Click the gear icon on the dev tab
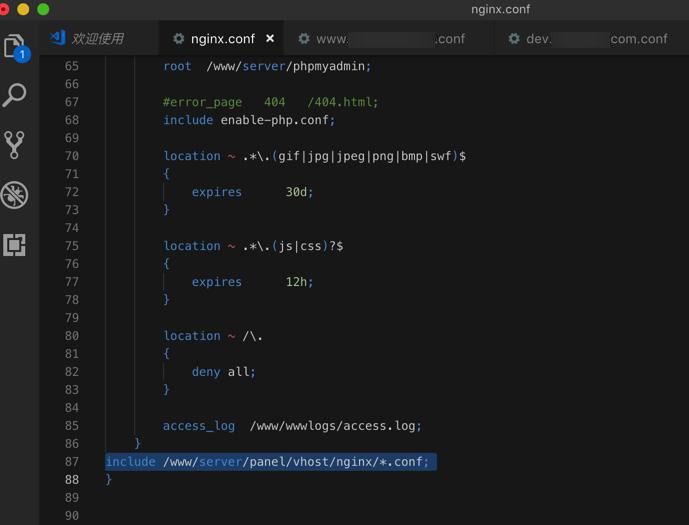Image resolution: width=689 pixels, height=525 pixels. pos(514,39)
